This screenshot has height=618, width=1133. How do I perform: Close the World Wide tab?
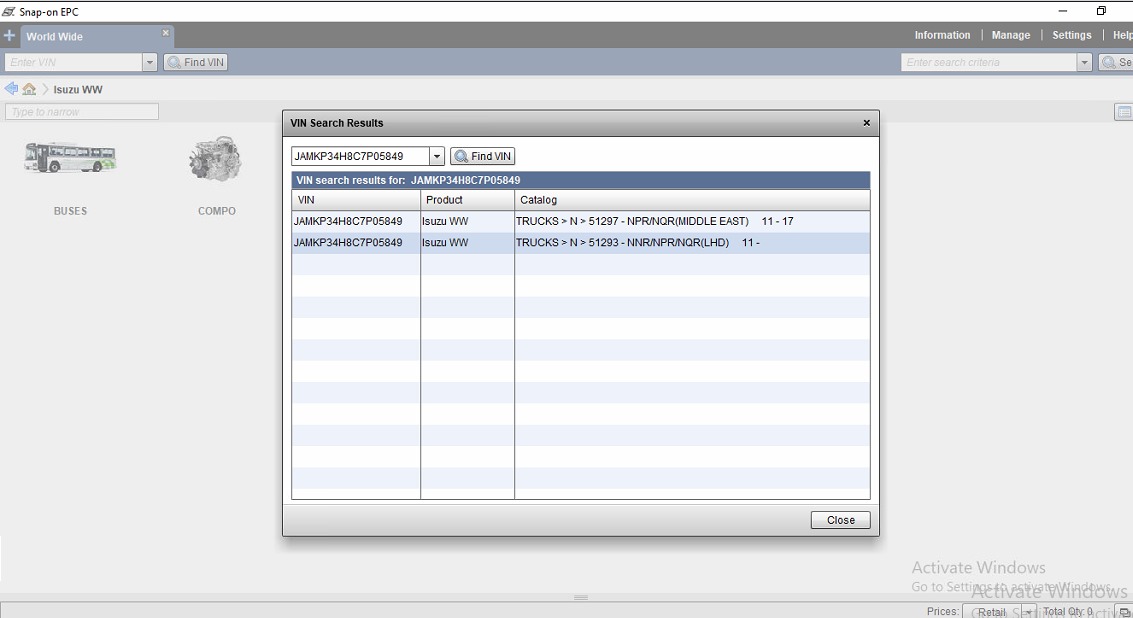pyautogui.click(x=165, y=33)
